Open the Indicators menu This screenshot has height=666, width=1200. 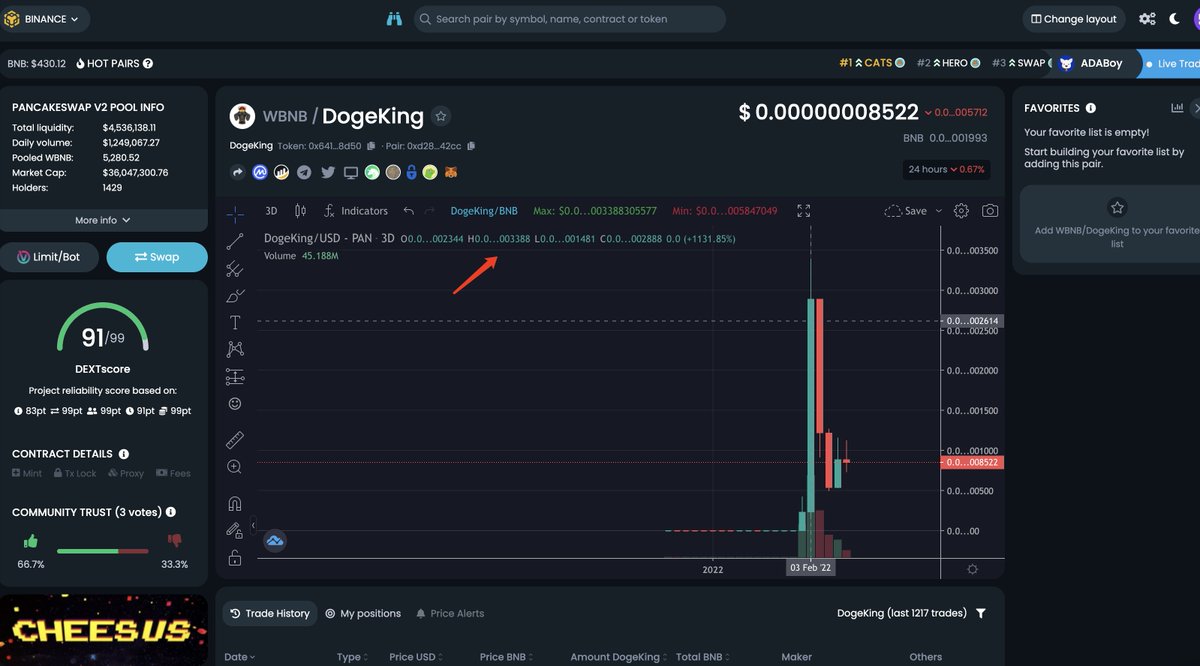click(356, 211)
